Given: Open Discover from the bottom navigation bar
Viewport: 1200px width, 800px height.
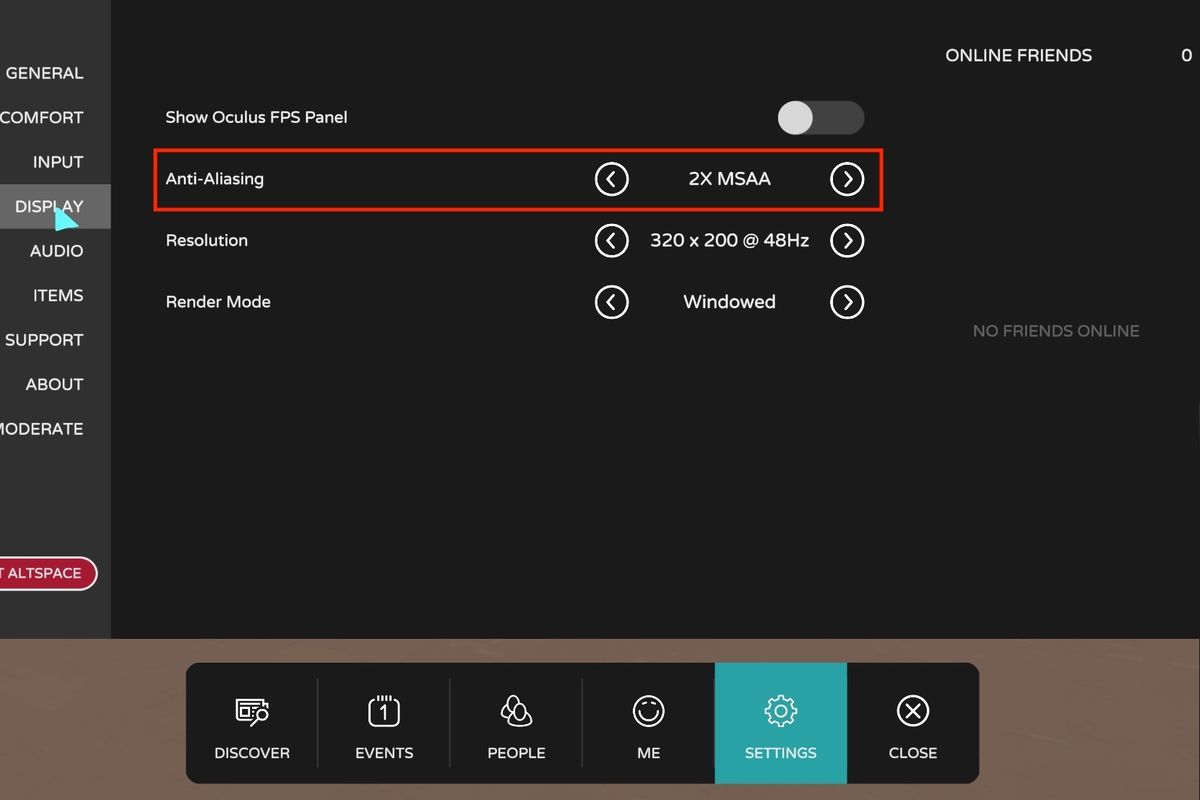Looking at the screenshot, I should (252, 723).
